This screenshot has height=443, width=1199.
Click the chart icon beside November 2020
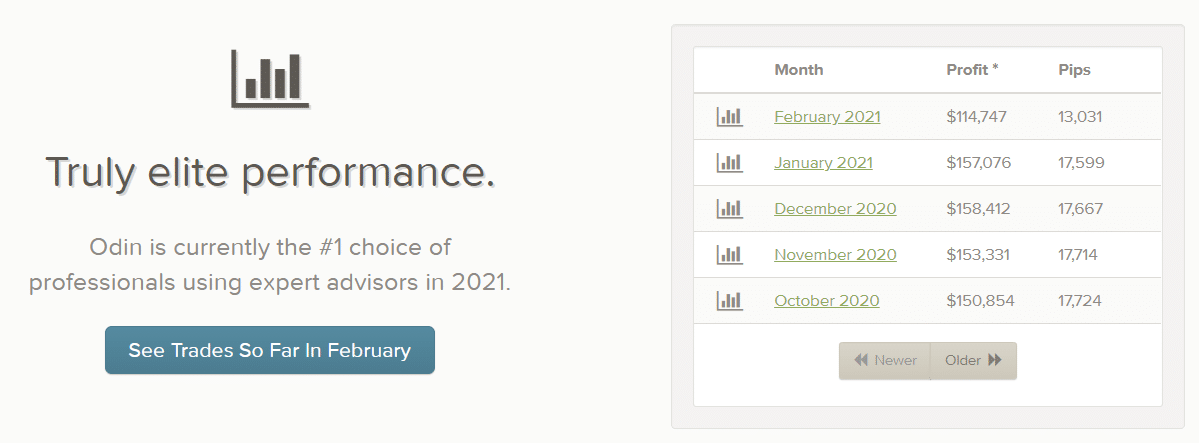click(729, 255)
